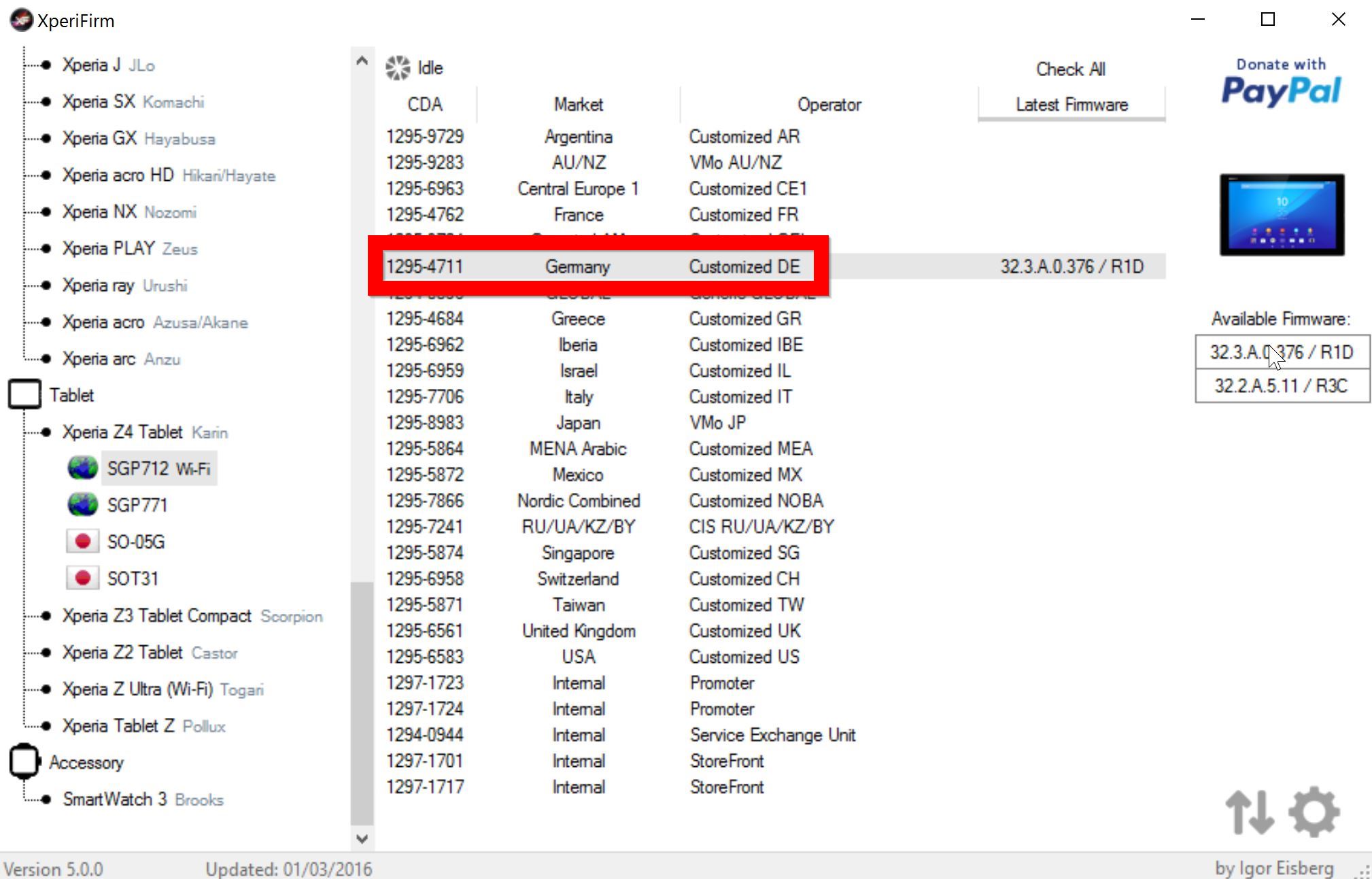The image size is (1372, 879).
Task: Select the Israel Customized IL row
Action: [773, 370]
